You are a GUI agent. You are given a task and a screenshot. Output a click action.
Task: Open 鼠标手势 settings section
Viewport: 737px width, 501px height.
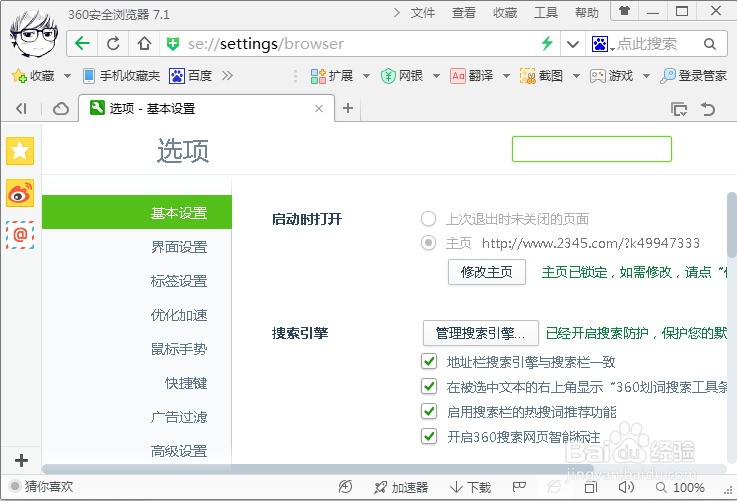tap(179, 349)
